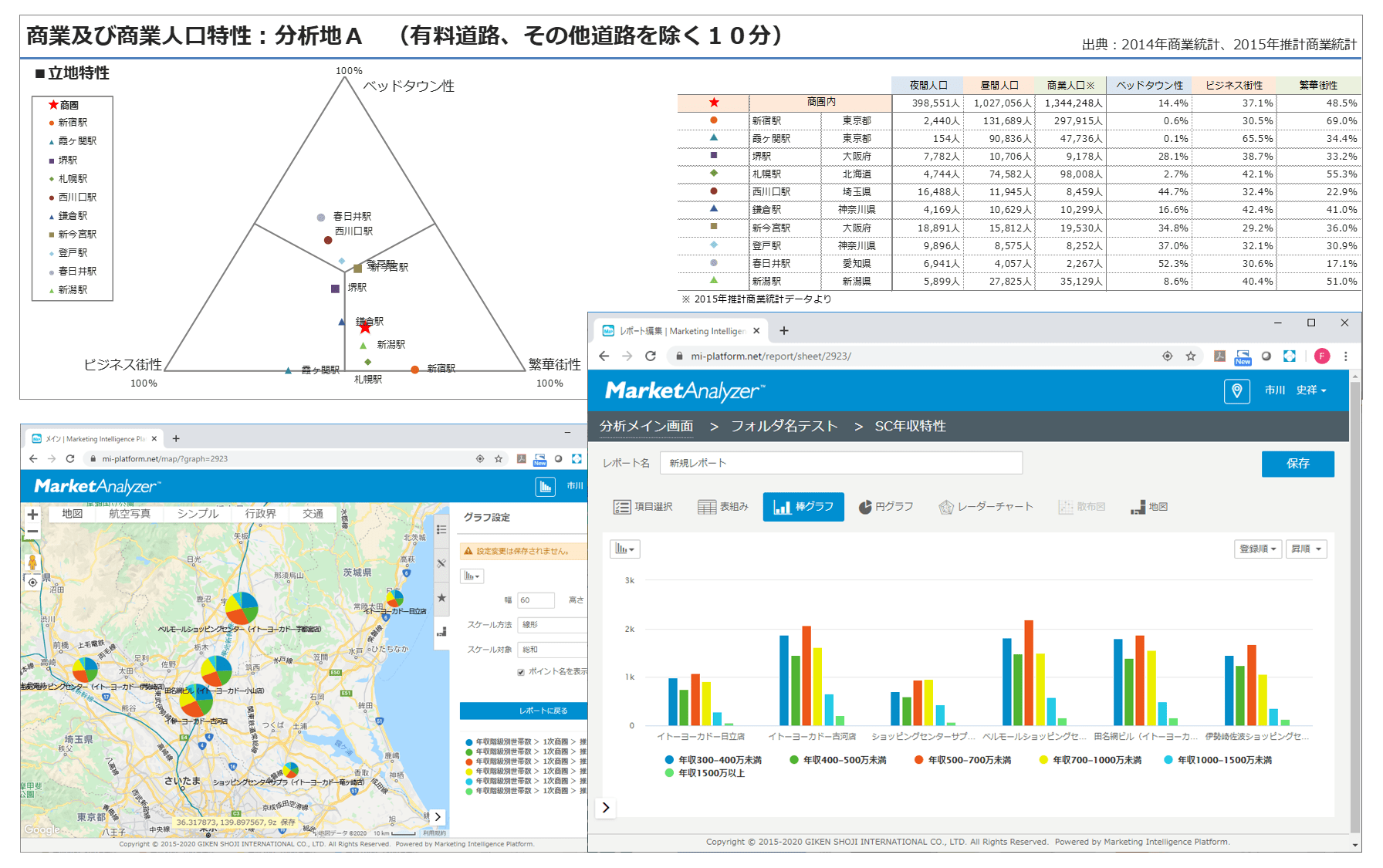Click the PDF extension icon in the report window
The image size is (1383, 868).
pos(1219,356)
